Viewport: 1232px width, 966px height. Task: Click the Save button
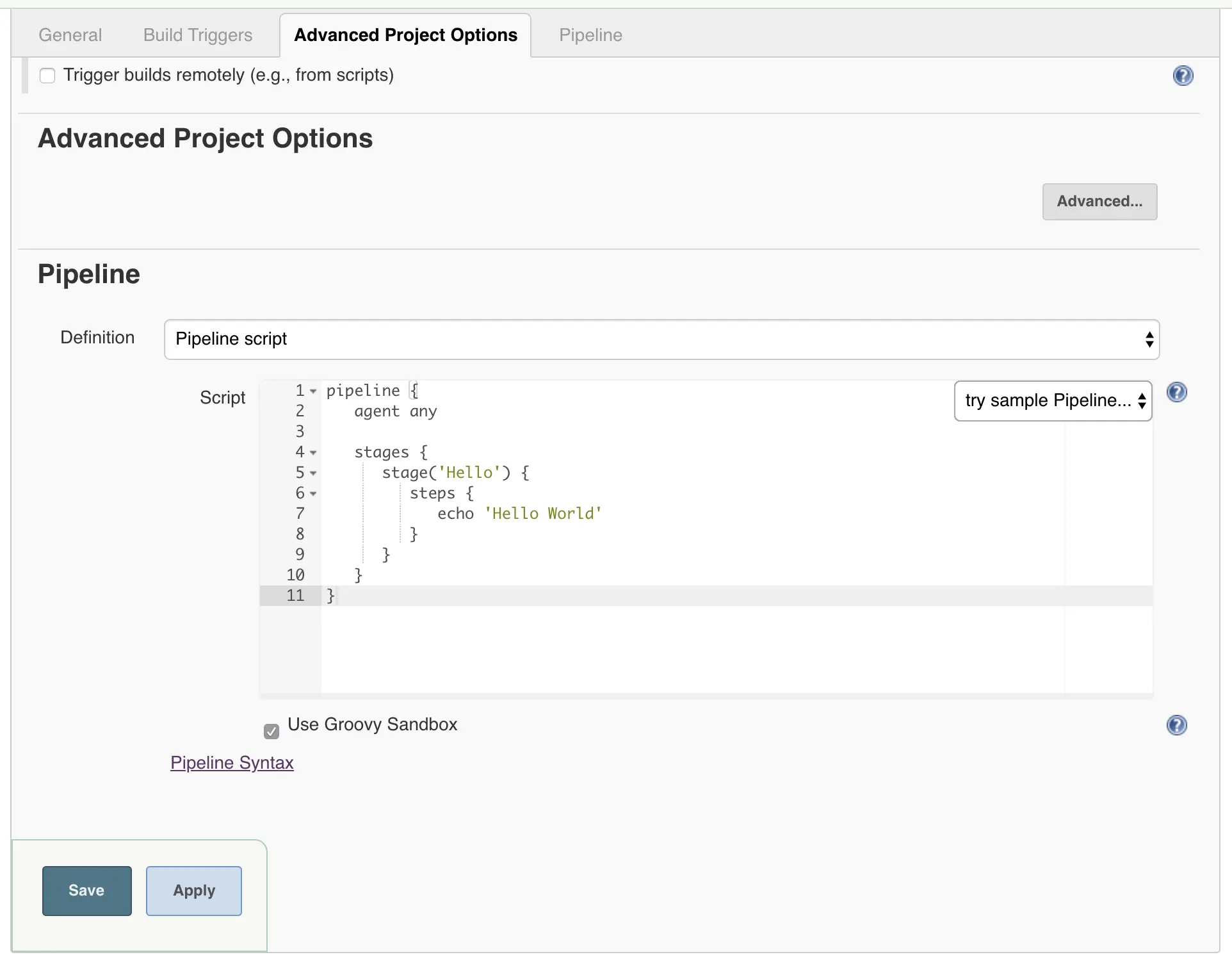point(86,890)
